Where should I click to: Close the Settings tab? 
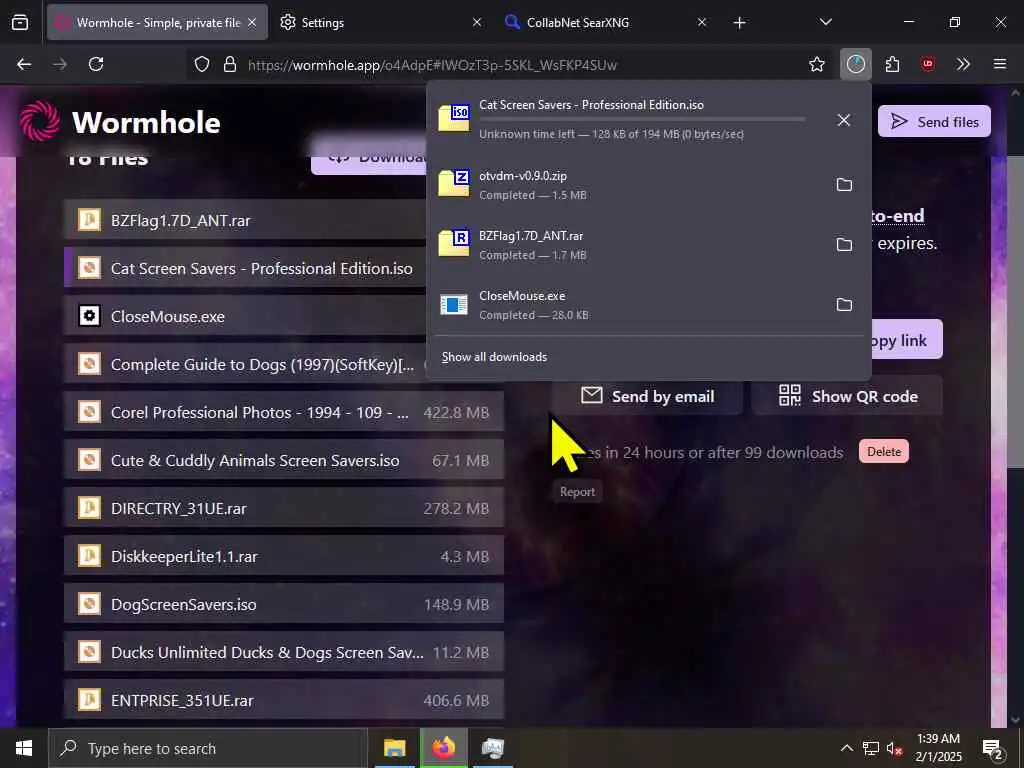pos(477,22)
